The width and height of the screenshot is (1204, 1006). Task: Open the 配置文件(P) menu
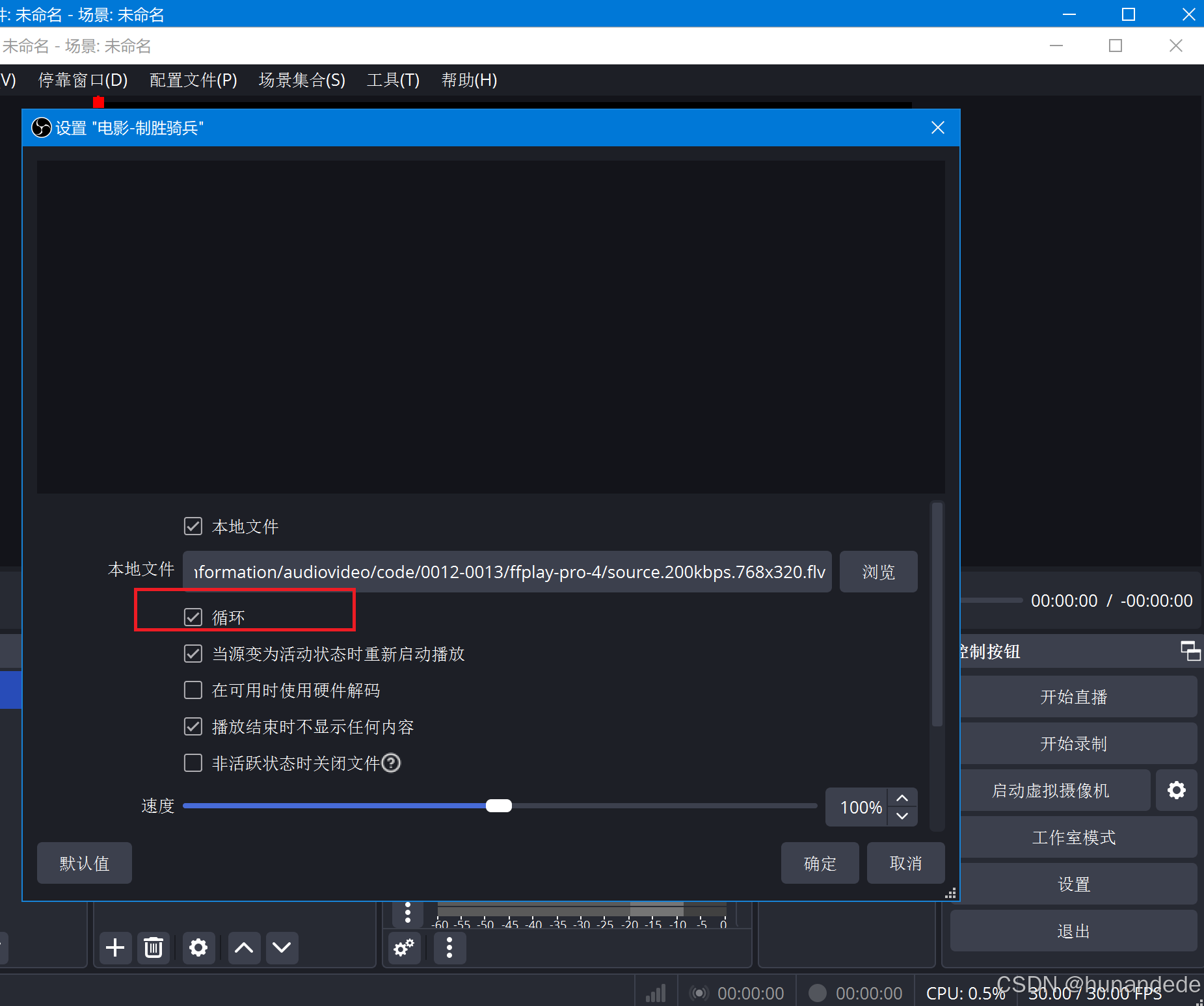(x=193, y=80)
